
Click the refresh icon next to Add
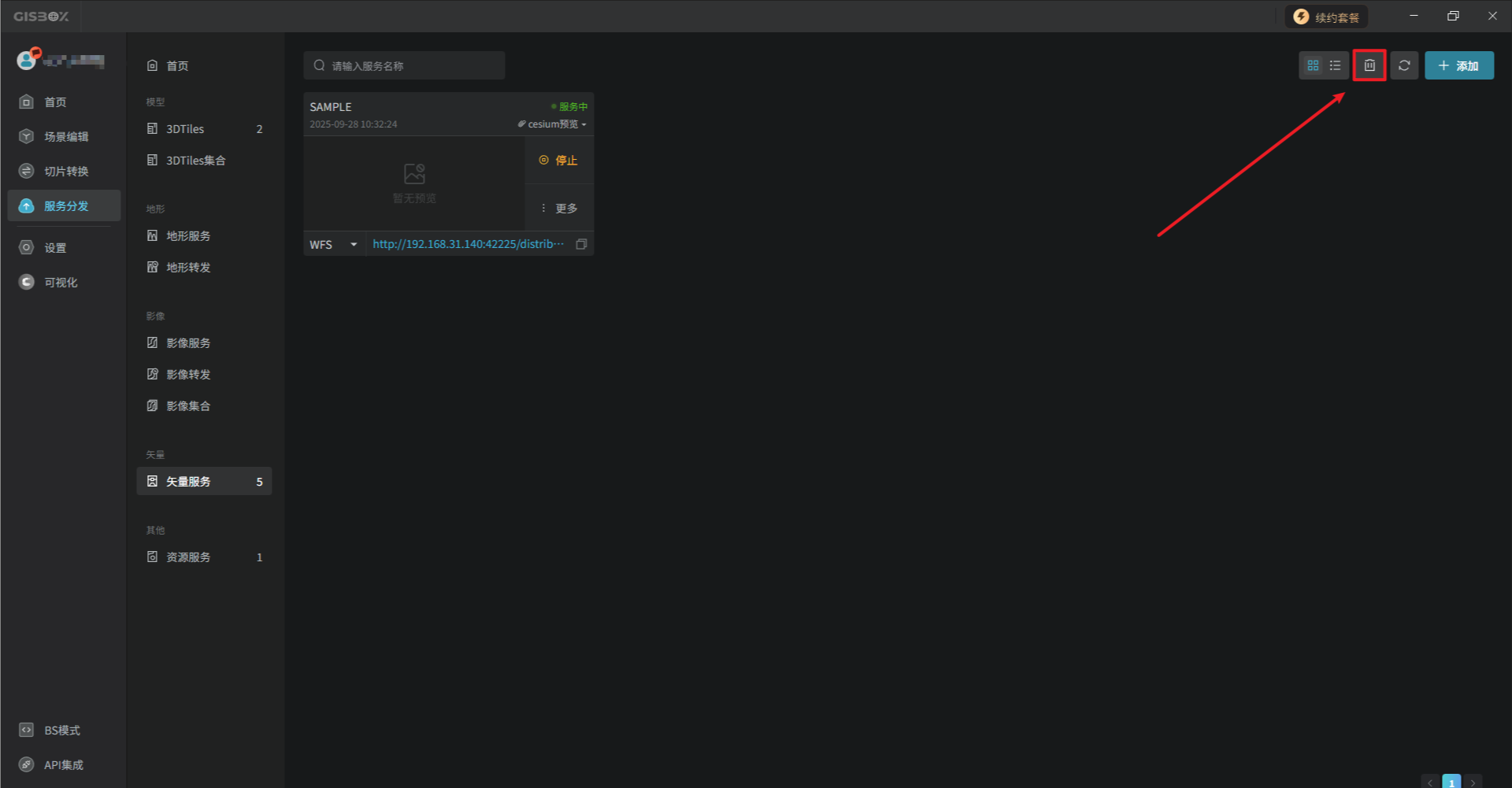point(1404,65)
